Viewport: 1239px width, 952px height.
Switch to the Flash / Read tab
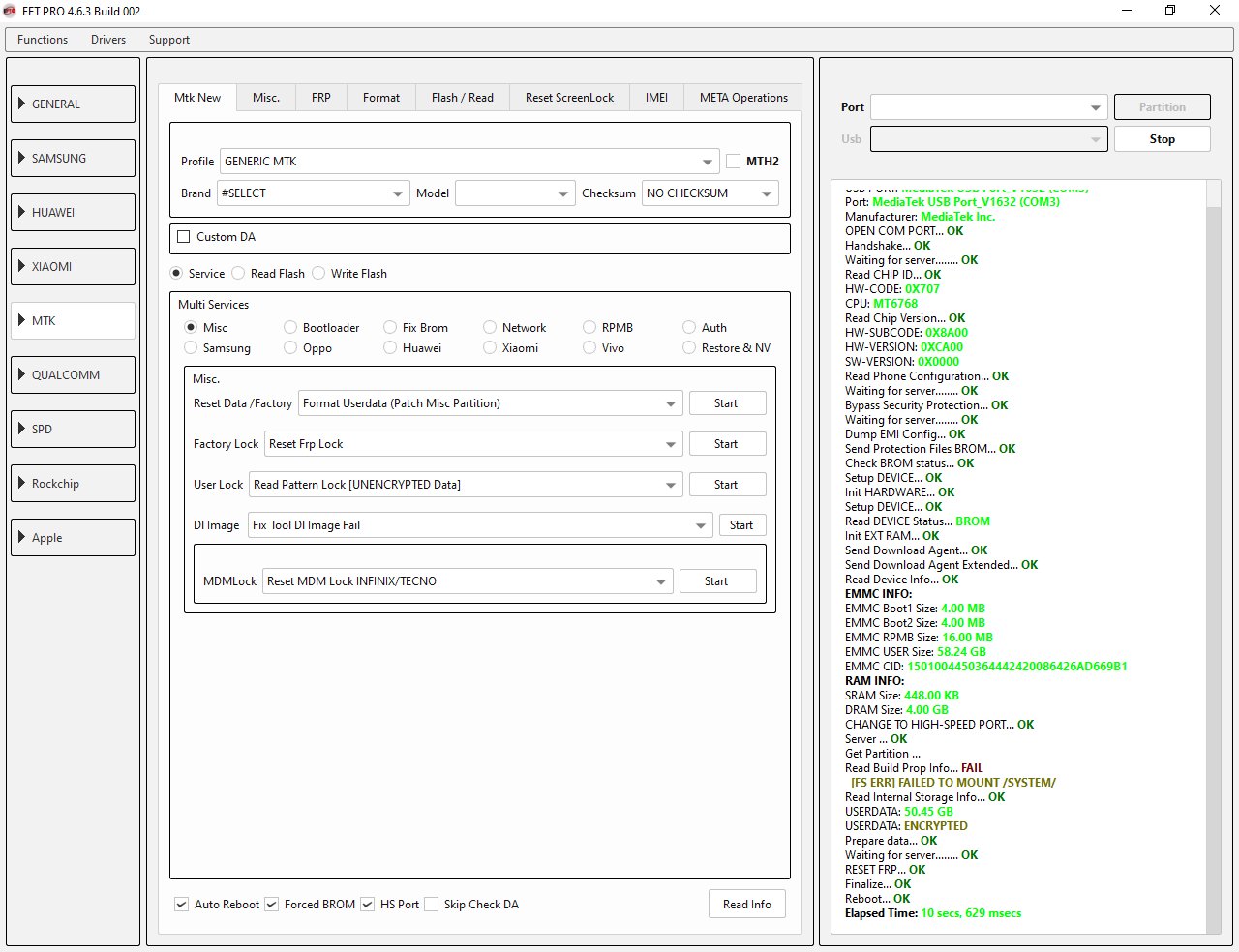462,98
